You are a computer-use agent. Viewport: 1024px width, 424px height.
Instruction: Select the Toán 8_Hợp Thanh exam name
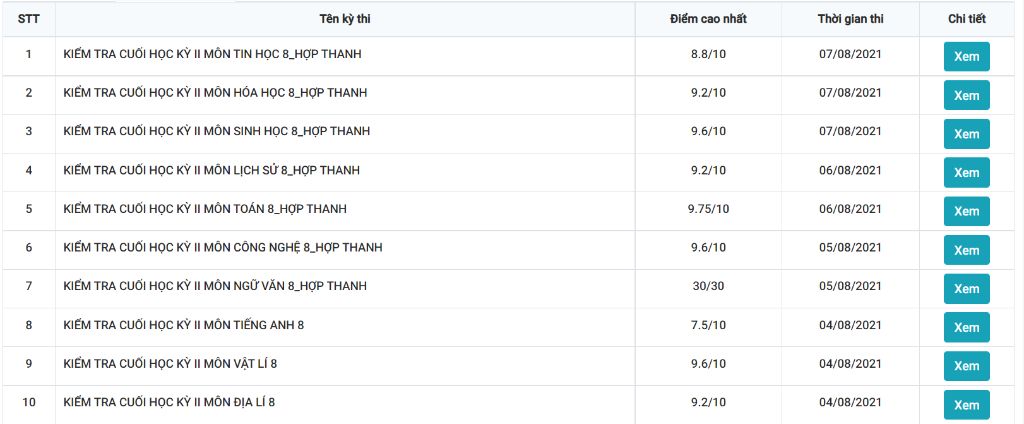click(x=205, y=209)
